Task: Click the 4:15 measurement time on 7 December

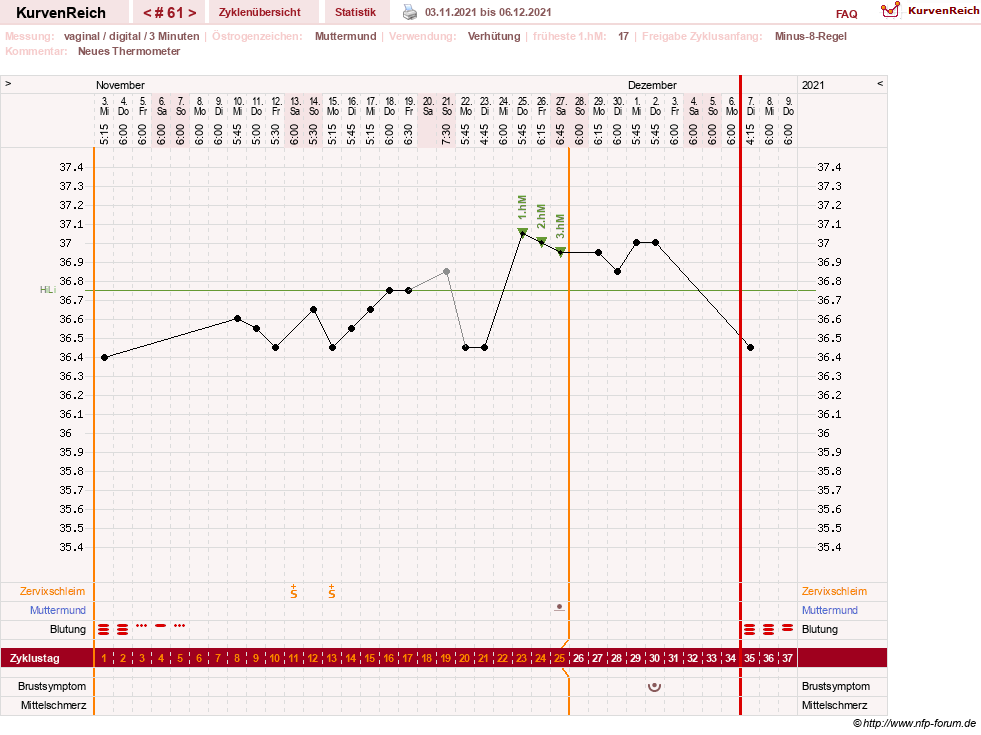Action: [750, 134]
